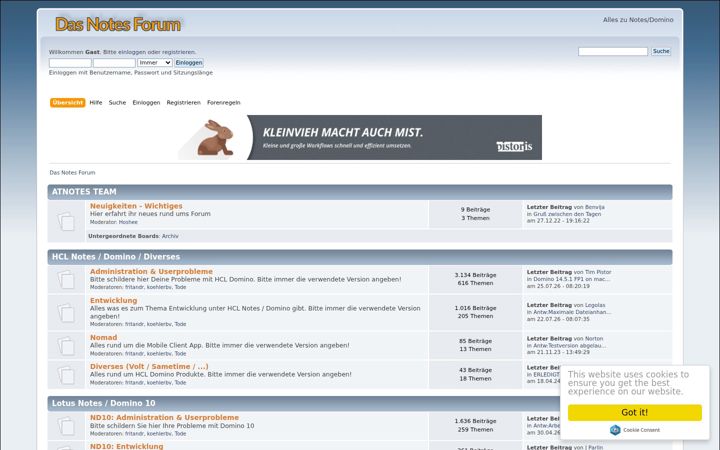The height and width of the screenshot is (450, 720).
Task: Click '1.016 Beiträge' count text
Action: pyautogui.click(x=475, y=308)
